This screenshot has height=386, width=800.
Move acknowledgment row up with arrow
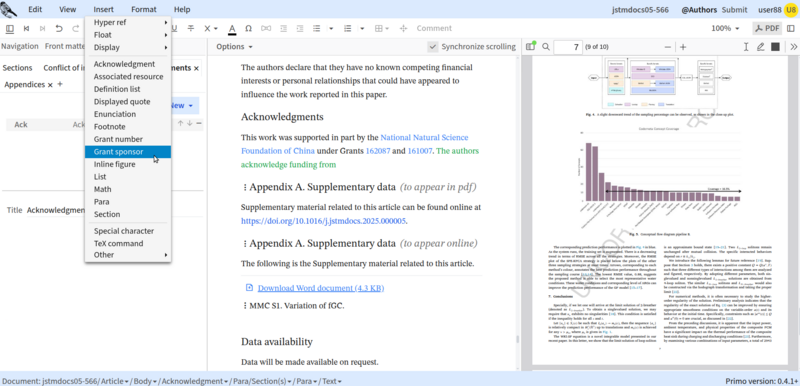pyautogui.click(x=180, y=123)
